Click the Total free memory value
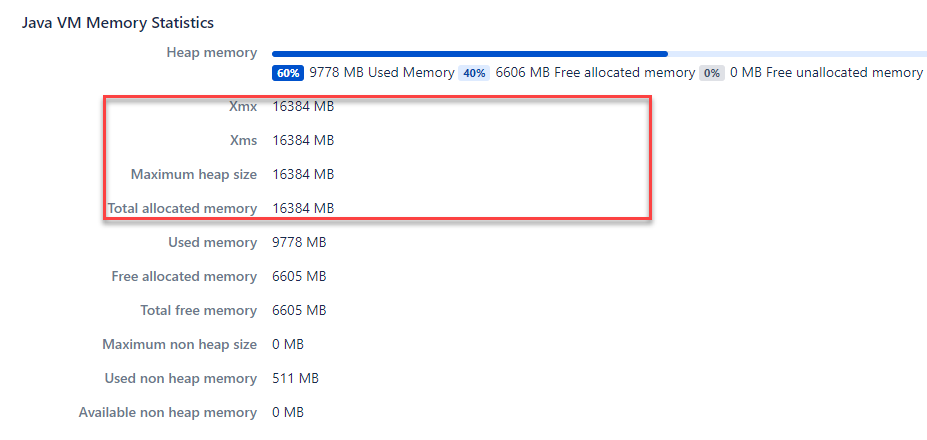Screen dimensions: 927x440 click(x=299, y=310)
